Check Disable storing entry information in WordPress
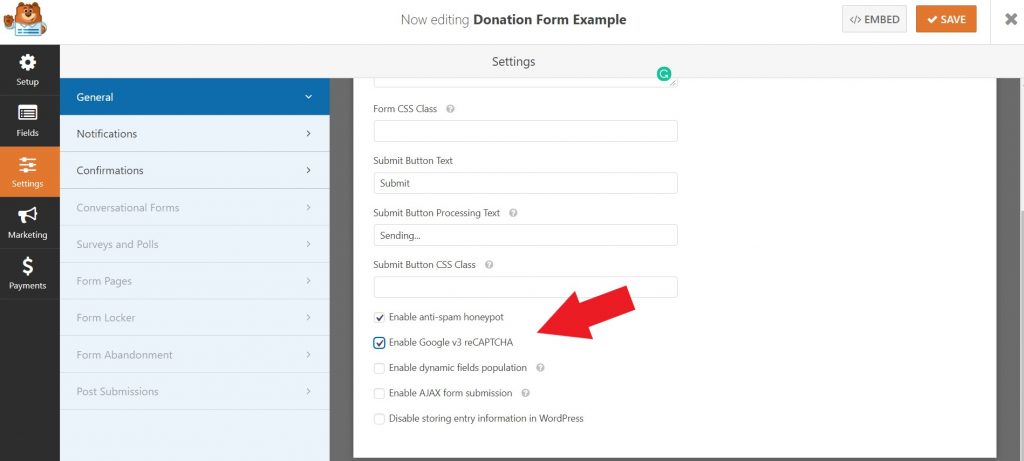1024x461 pixels. (x=379, y=419)
